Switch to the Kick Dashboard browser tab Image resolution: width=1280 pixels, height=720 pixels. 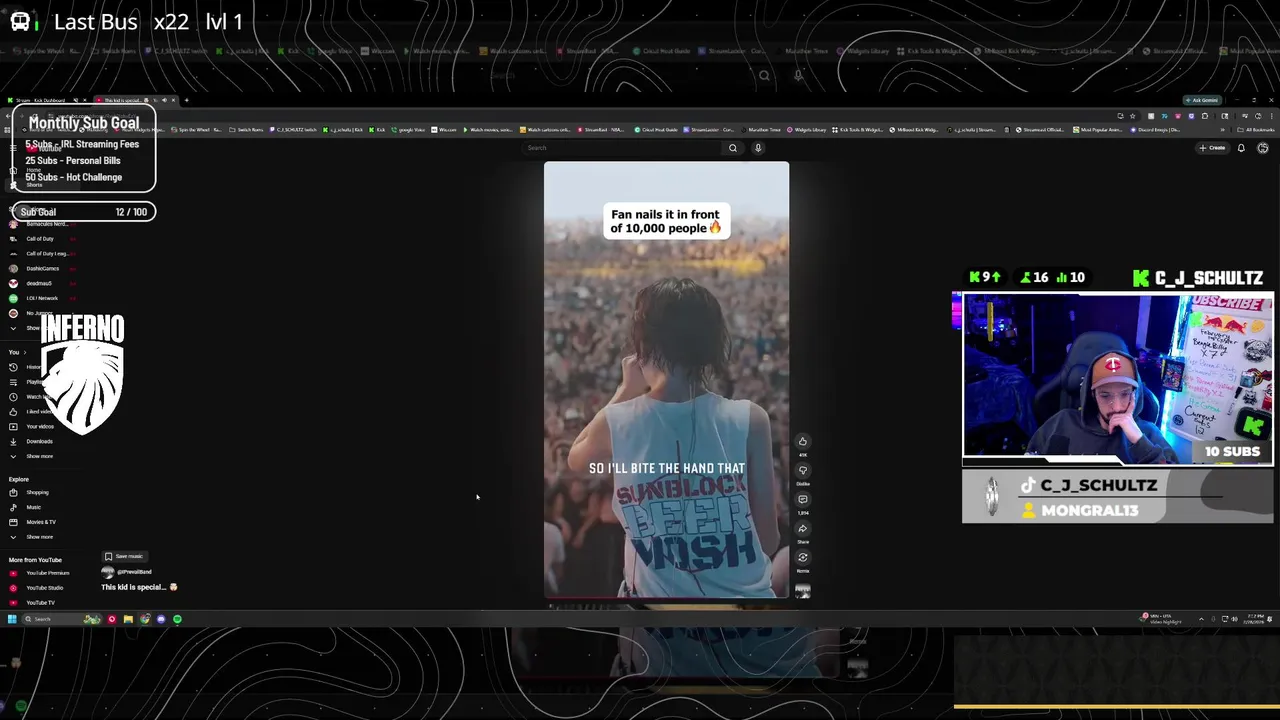point(42,100)
